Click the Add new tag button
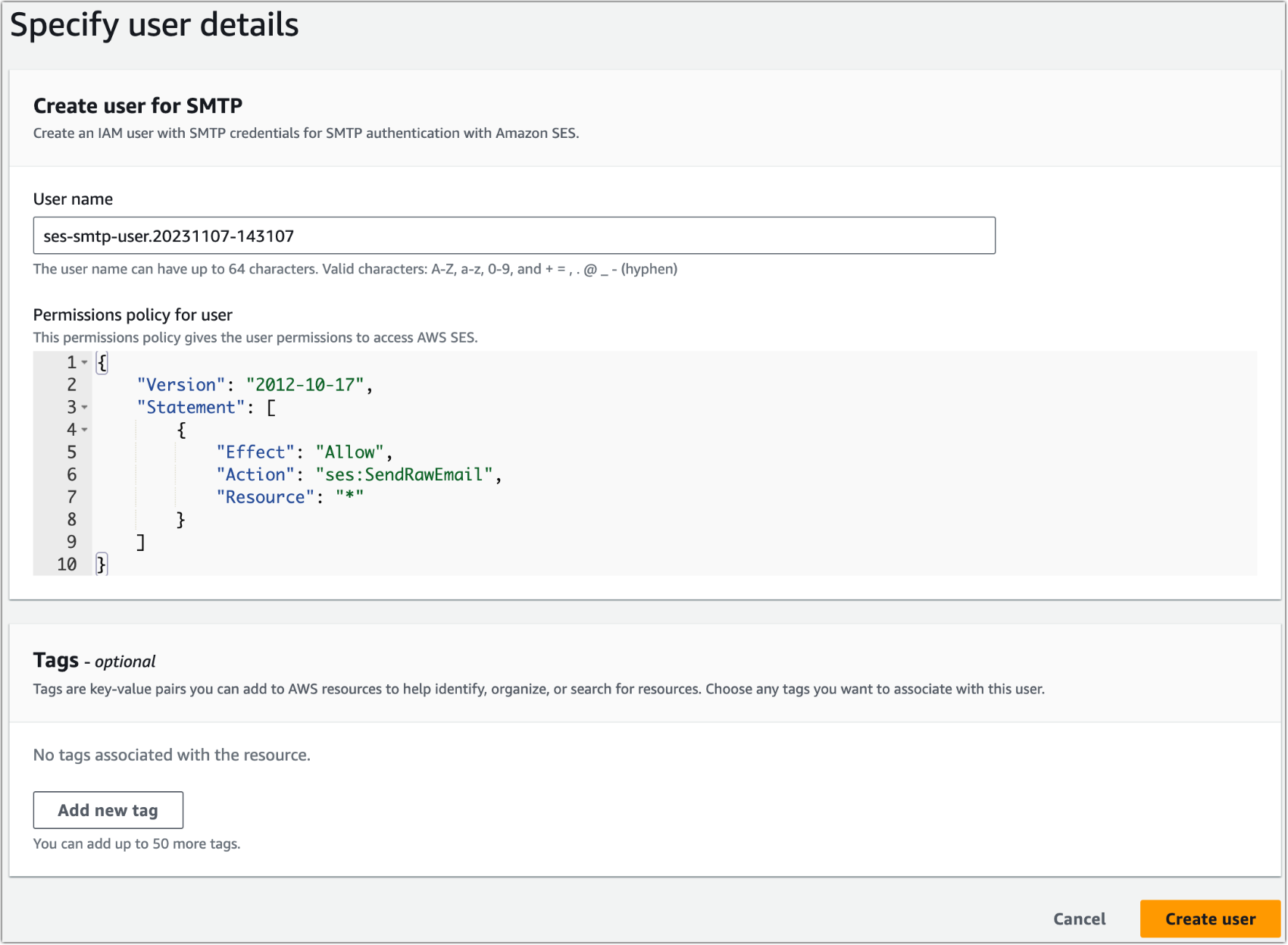1288x945 pixels. (108, 809)
